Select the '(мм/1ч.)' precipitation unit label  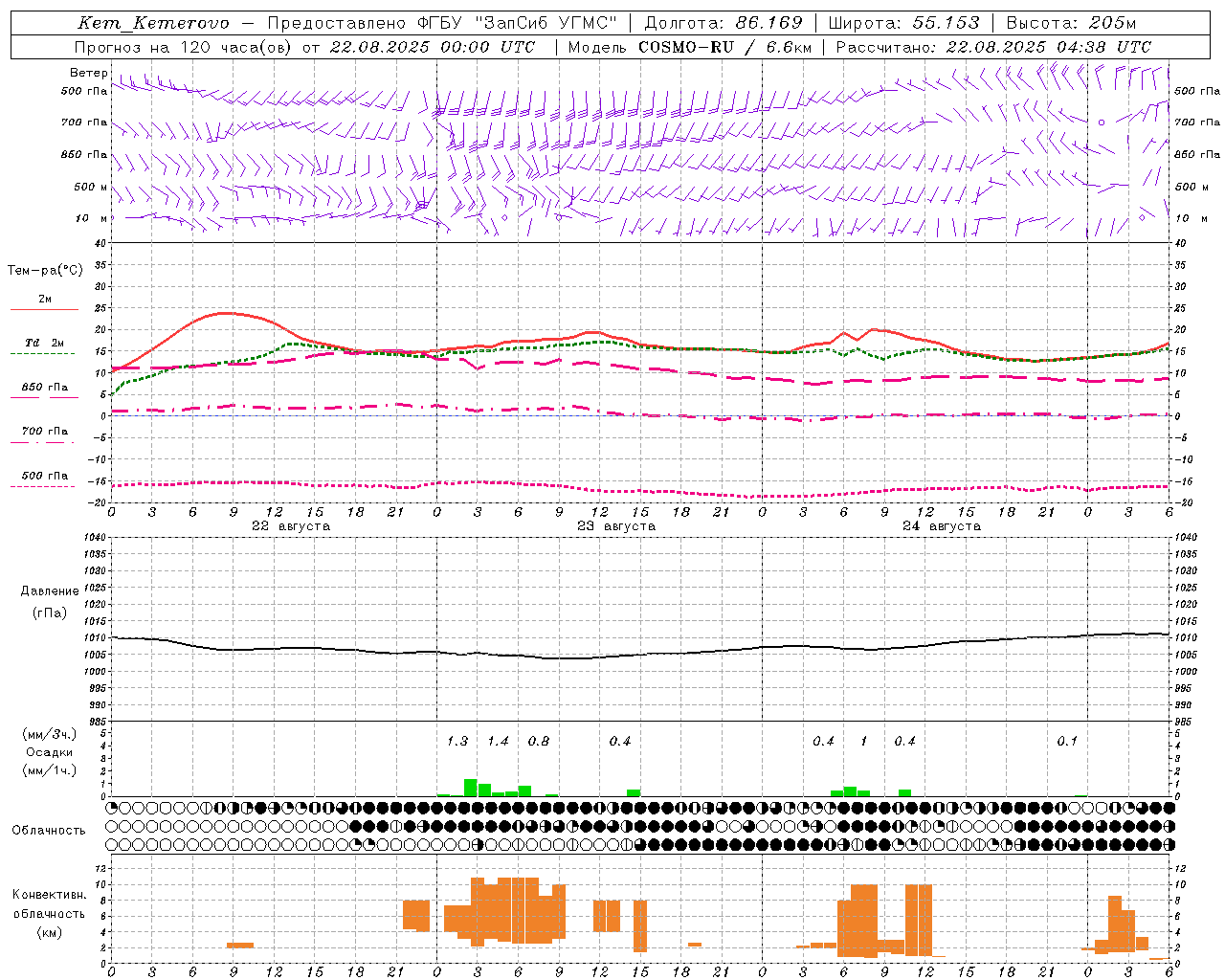(x=50, y=770)
